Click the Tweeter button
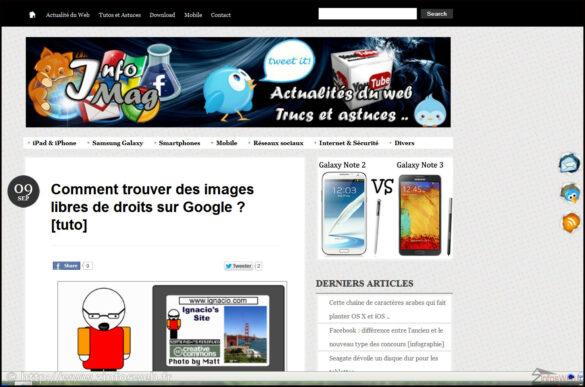Viewport: 585px width, 387px height. [238, 266]
